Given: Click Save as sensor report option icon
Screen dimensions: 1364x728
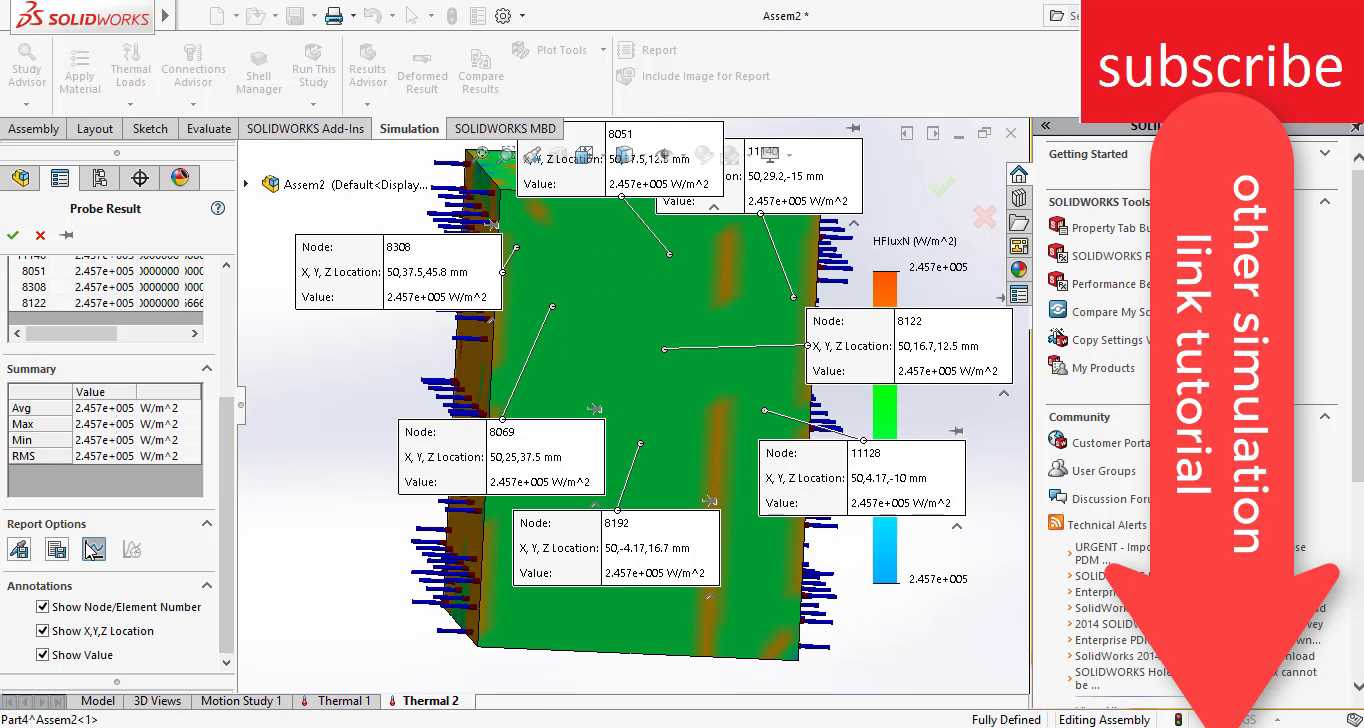Looking at the screenshot, I should click(19, 549).
